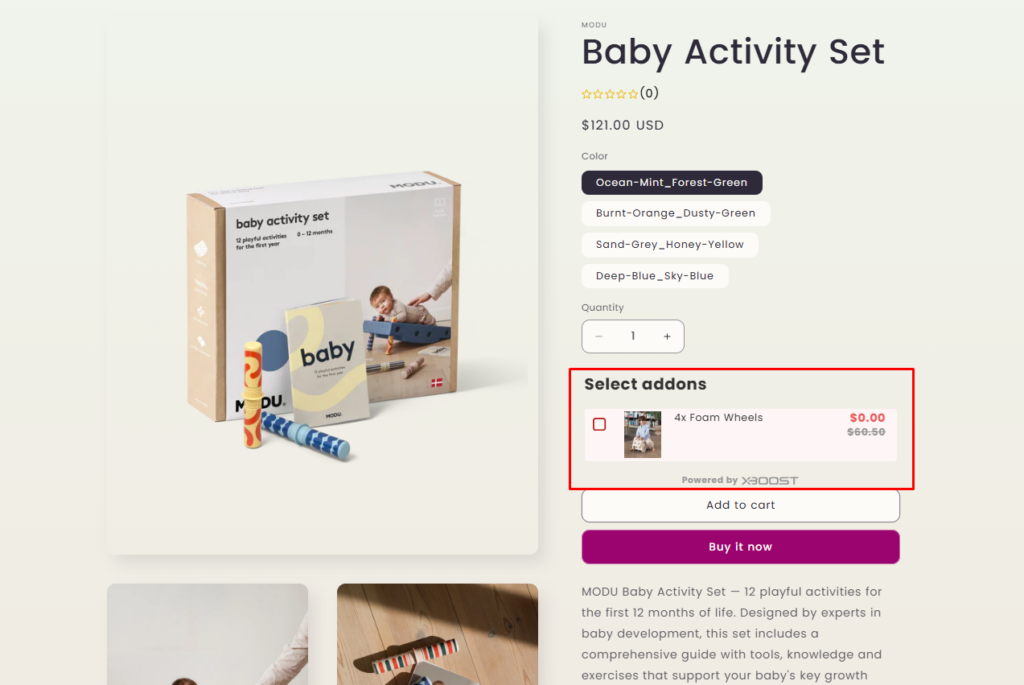Focus the quantity number field
Screen dimensions: 1024x685
tap(633, 337)
